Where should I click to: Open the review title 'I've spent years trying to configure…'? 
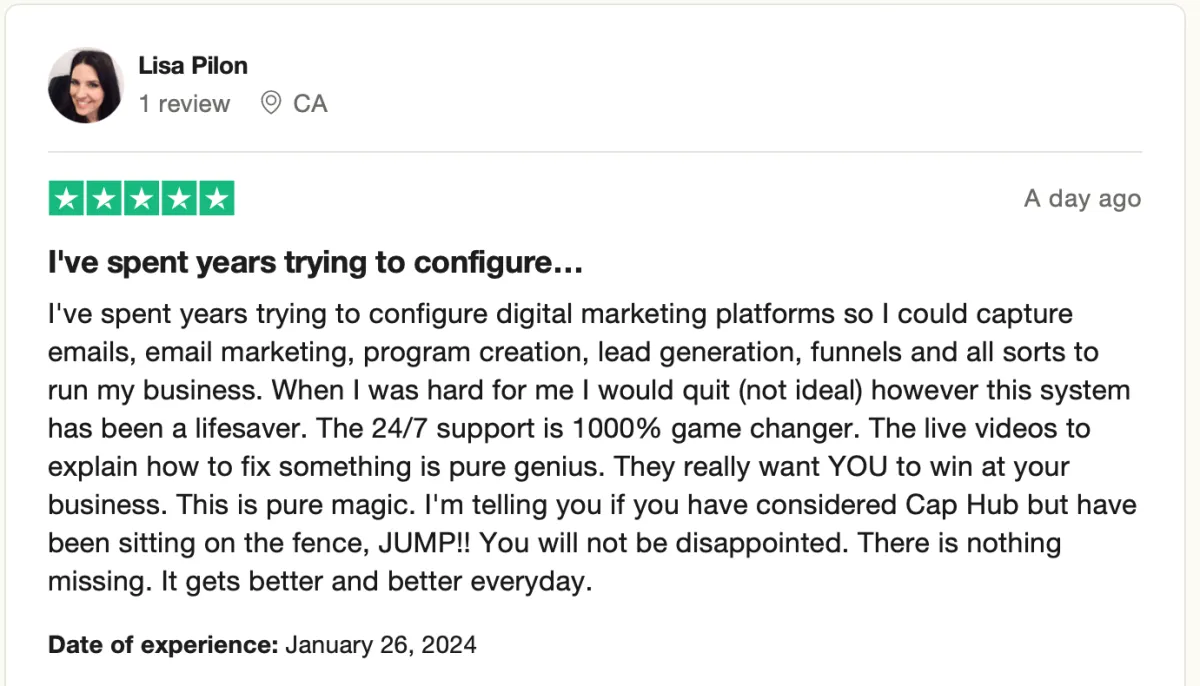point(315,264)
